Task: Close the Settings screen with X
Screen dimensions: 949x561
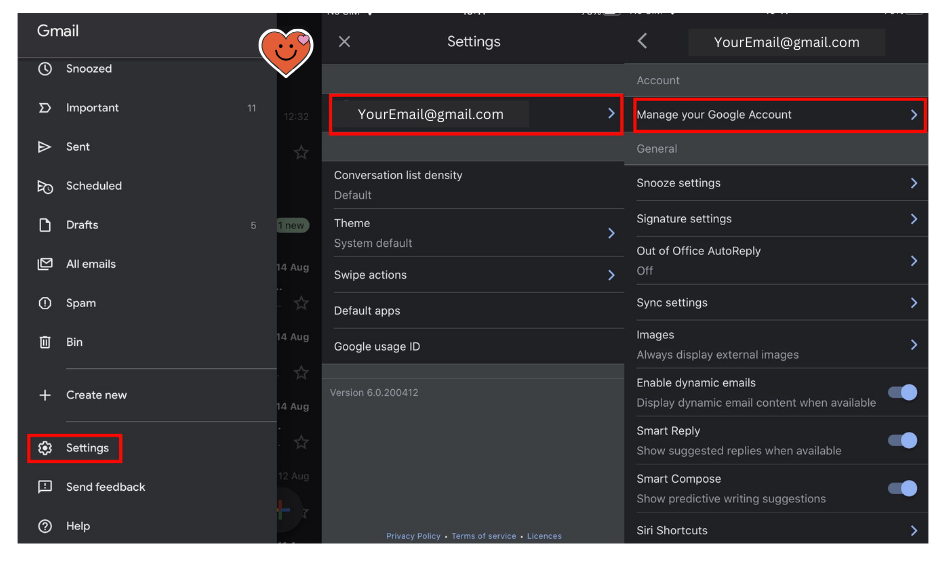Action: pyautogui.click(x=344, y=42)
